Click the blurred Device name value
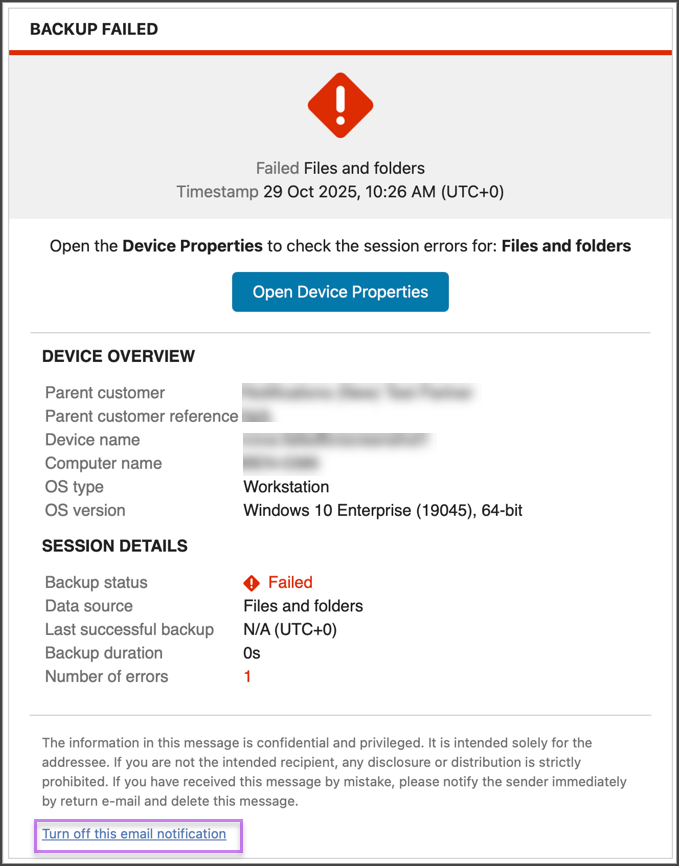This screenshot has width=679, height=866. (336, 440)
